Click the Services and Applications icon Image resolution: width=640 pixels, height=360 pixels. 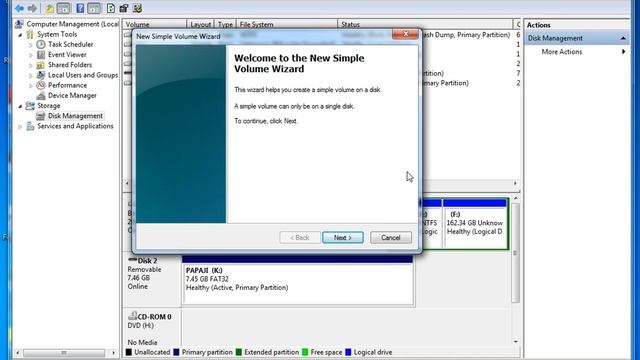tap(30, 126)
